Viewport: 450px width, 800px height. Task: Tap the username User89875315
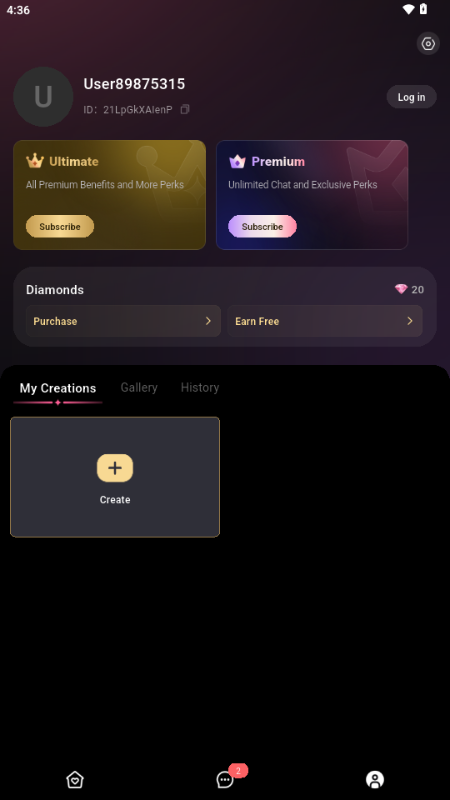[134, 84]
